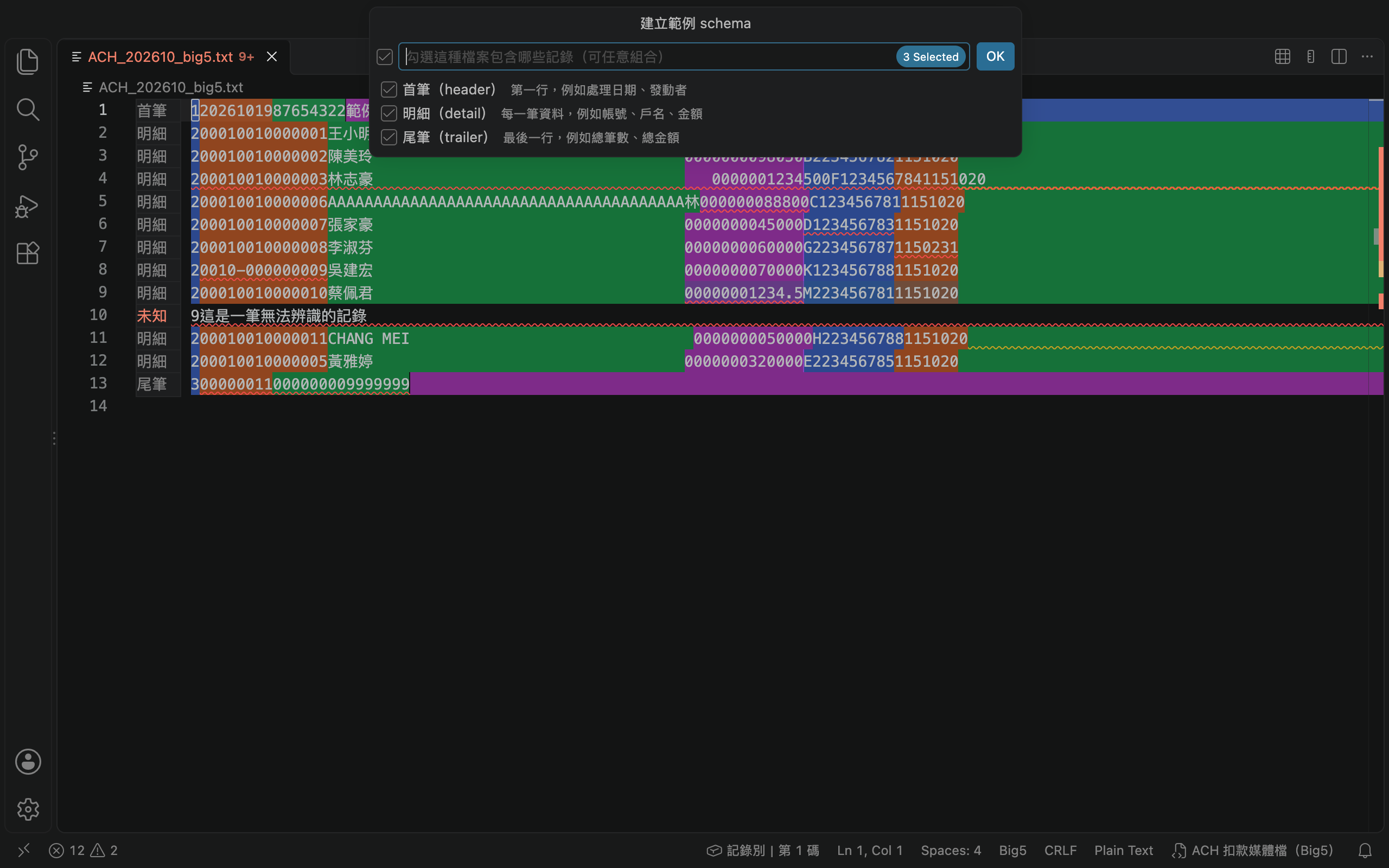The image size is (1389, 868).
Task: Click the 3 Selected badge
Action: click(931, 57)
